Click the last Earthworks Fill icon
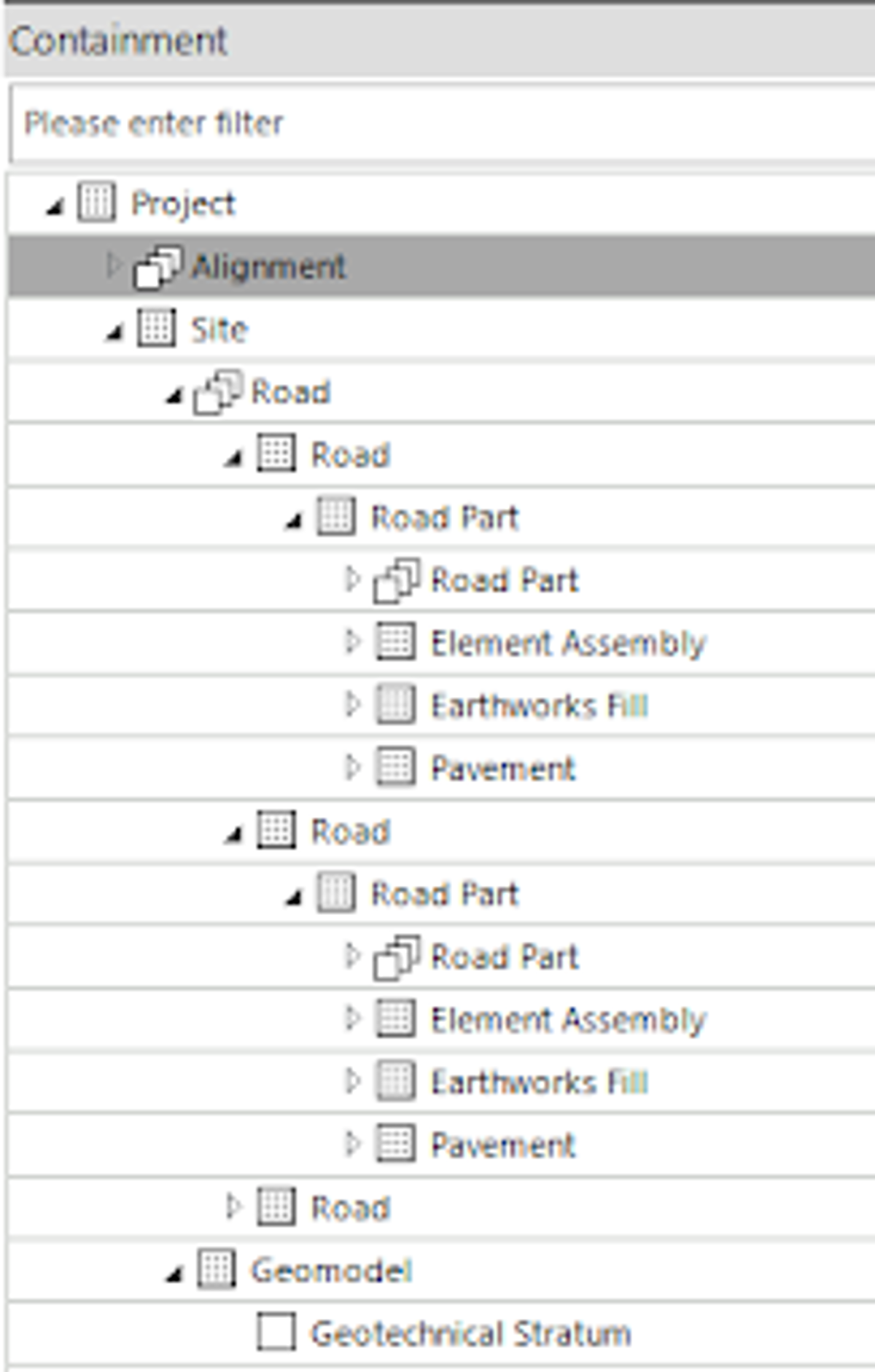The height and width of the screenshot is (1372, 875). click(x=395, y=1081)
